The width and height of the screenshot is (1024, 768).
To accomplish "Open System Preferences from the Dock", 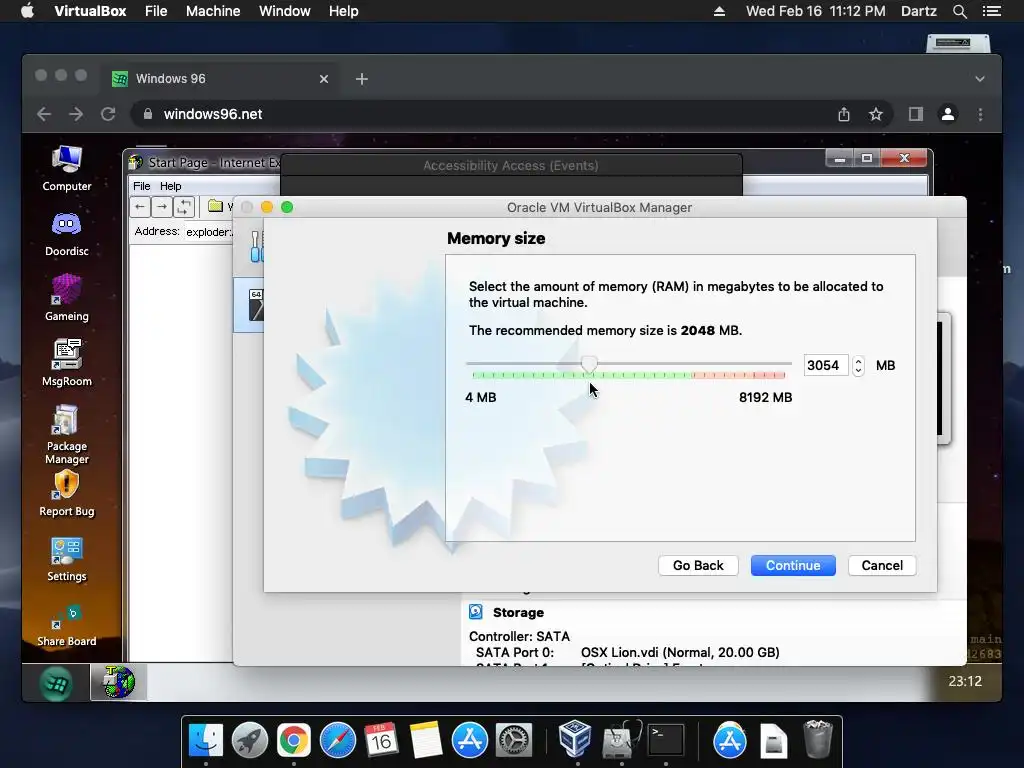I will [514, 740].
